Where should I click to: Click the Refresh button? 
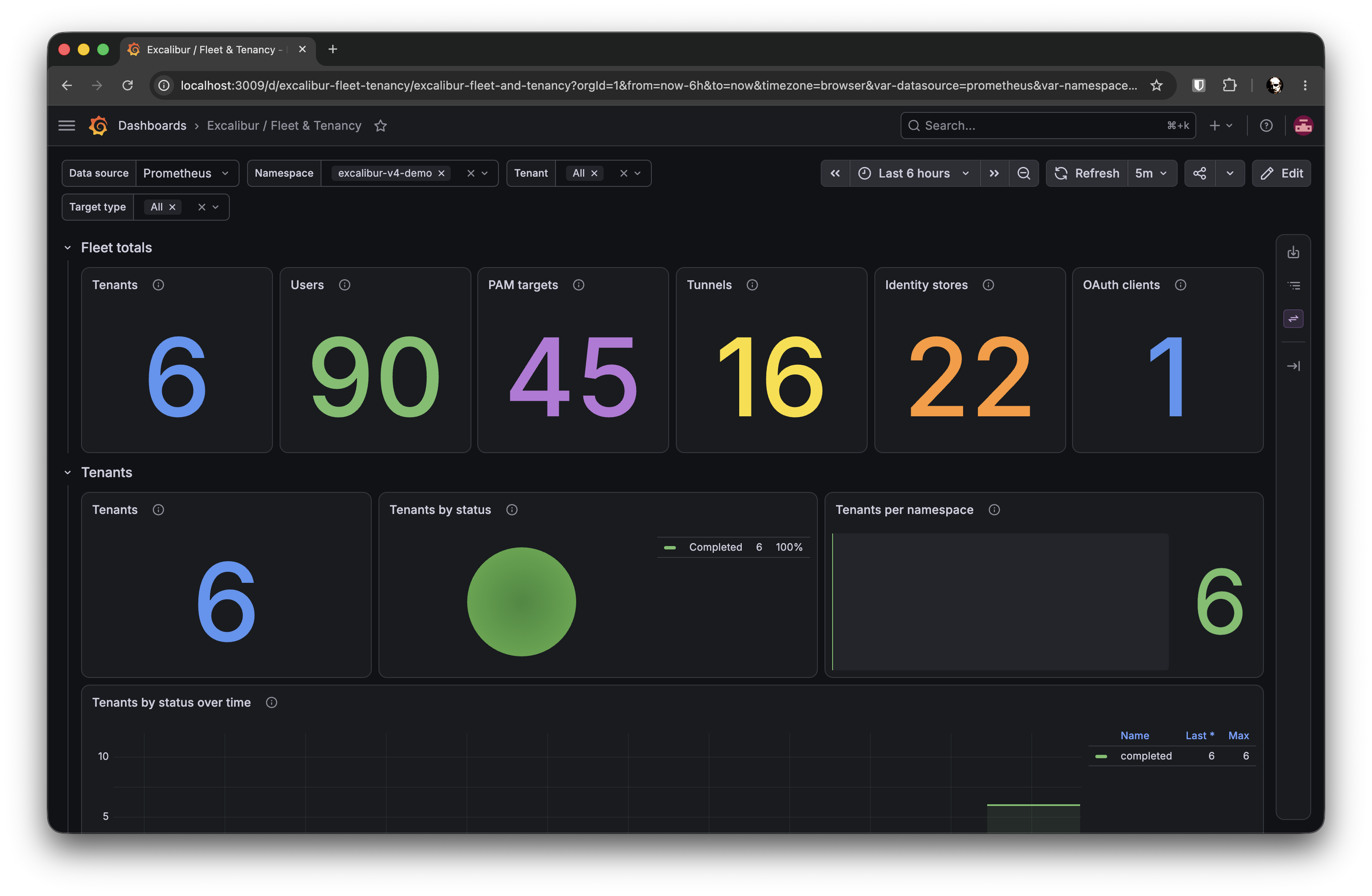point(1086,173)
